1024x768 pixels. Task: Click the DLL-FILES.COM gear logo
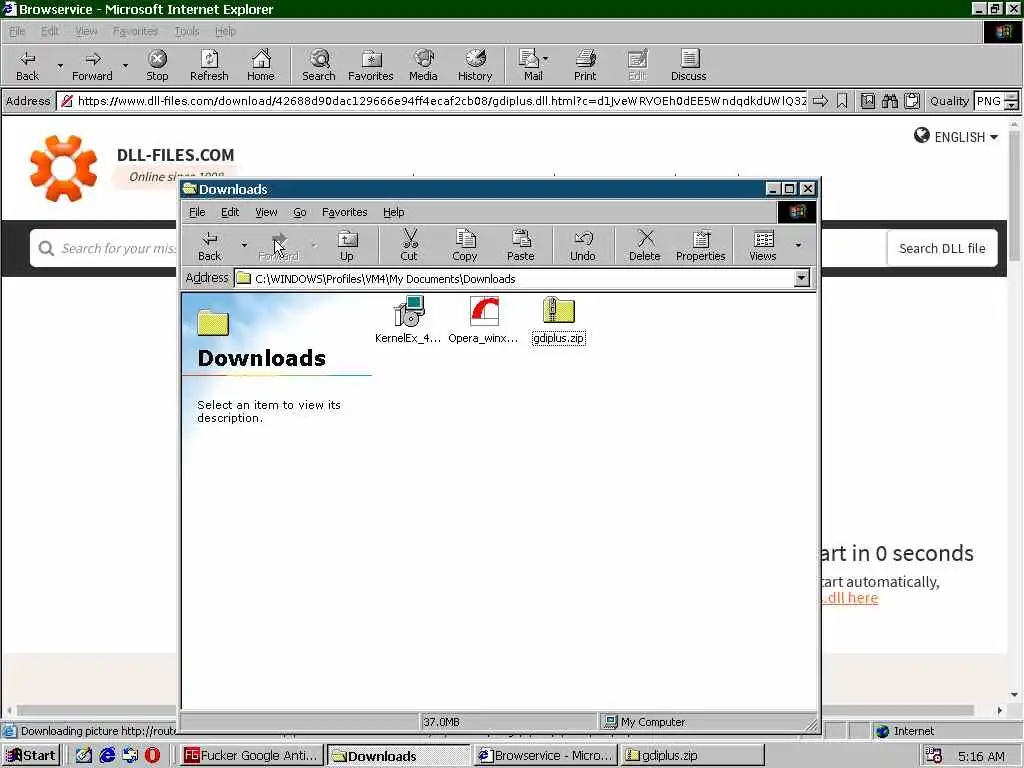tap(63, 168)
